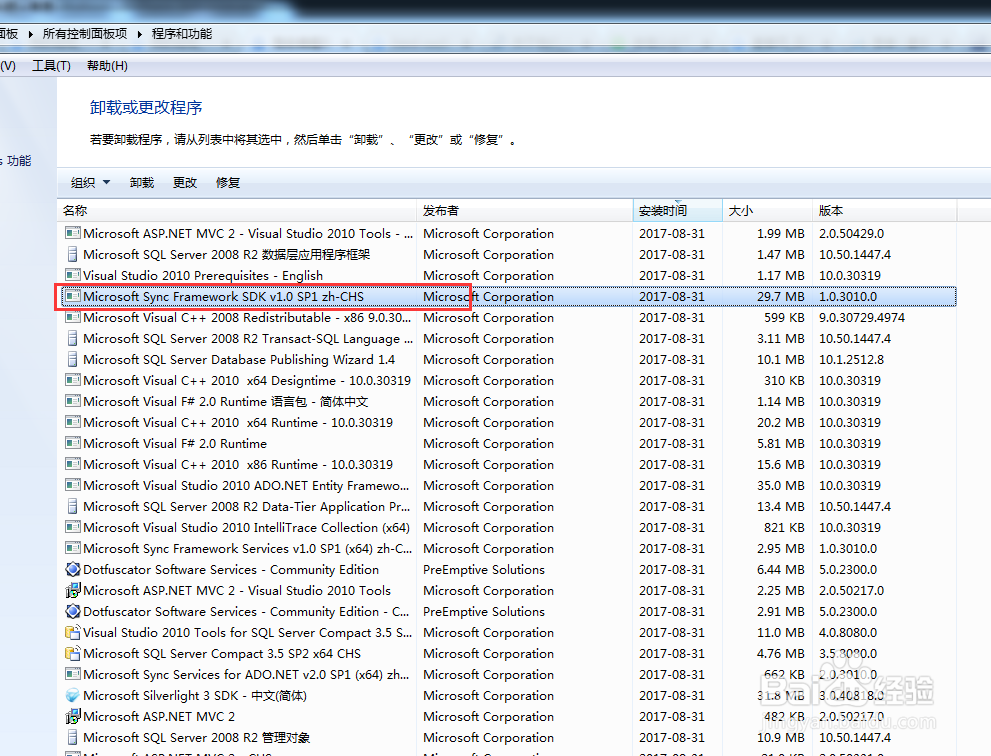991x756 pixels.
Task: Sort by 发布者 column header
Action: 525,210
